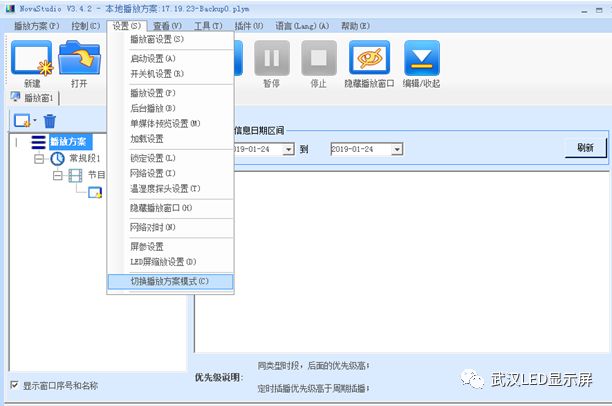
Task: Click the 刷新 button
Action: pyautogui.click(x=585, y=148)
